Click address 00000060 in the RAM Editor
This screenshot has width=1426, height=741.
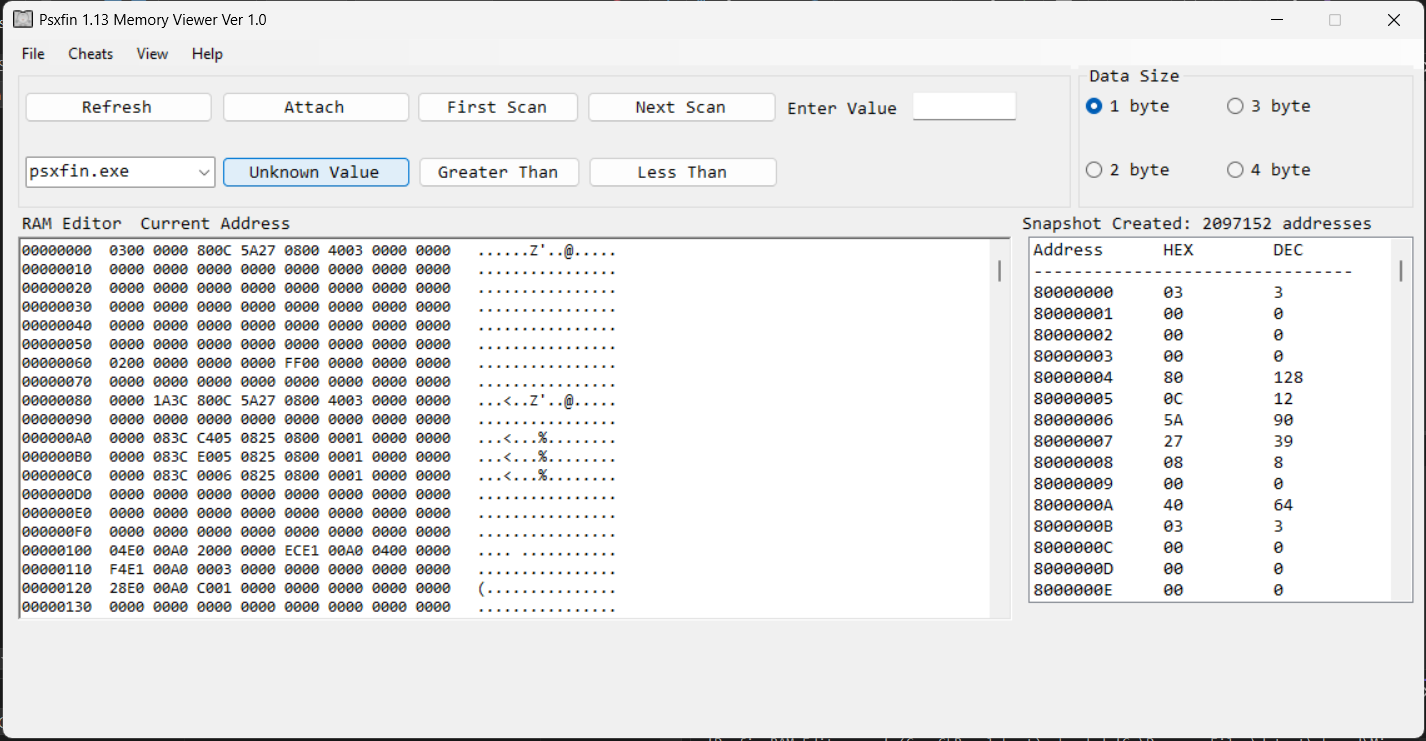click(x=57, y=363)
